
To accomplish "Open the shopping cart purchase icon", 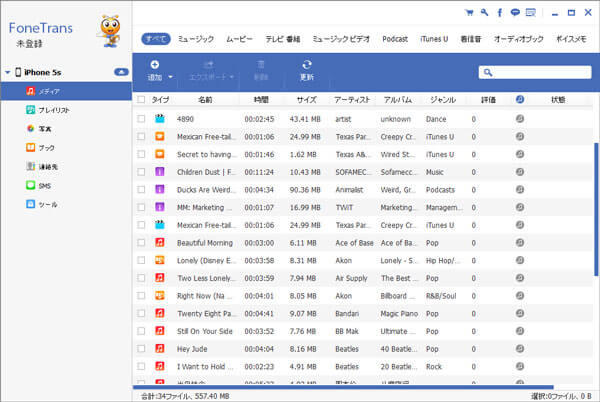I will [x=469, y=13].
